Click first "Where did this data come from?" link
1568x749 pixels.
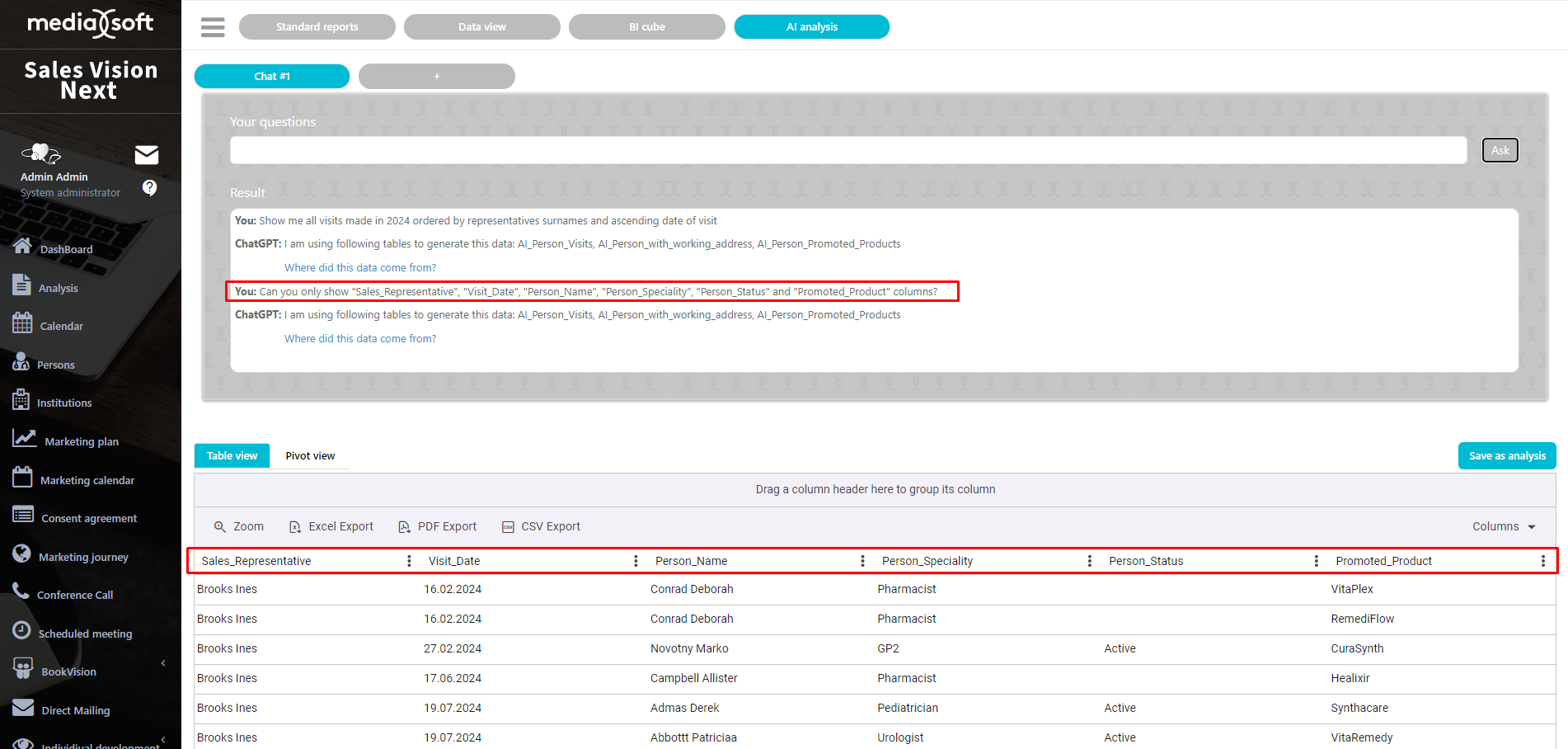coord(360,267)
